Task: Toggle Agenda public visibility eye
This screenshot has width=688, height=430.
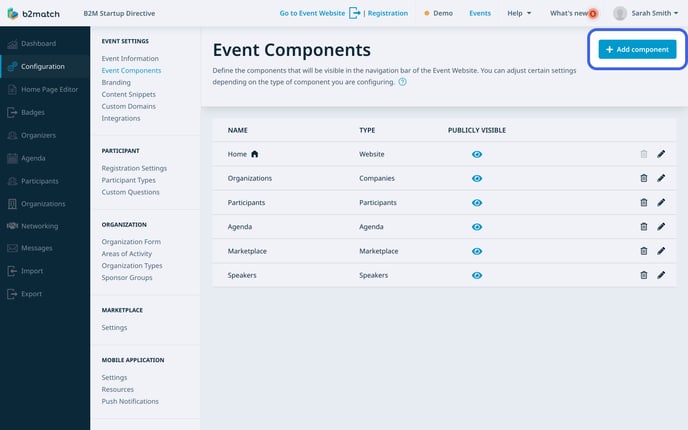Action: (477, 227)
